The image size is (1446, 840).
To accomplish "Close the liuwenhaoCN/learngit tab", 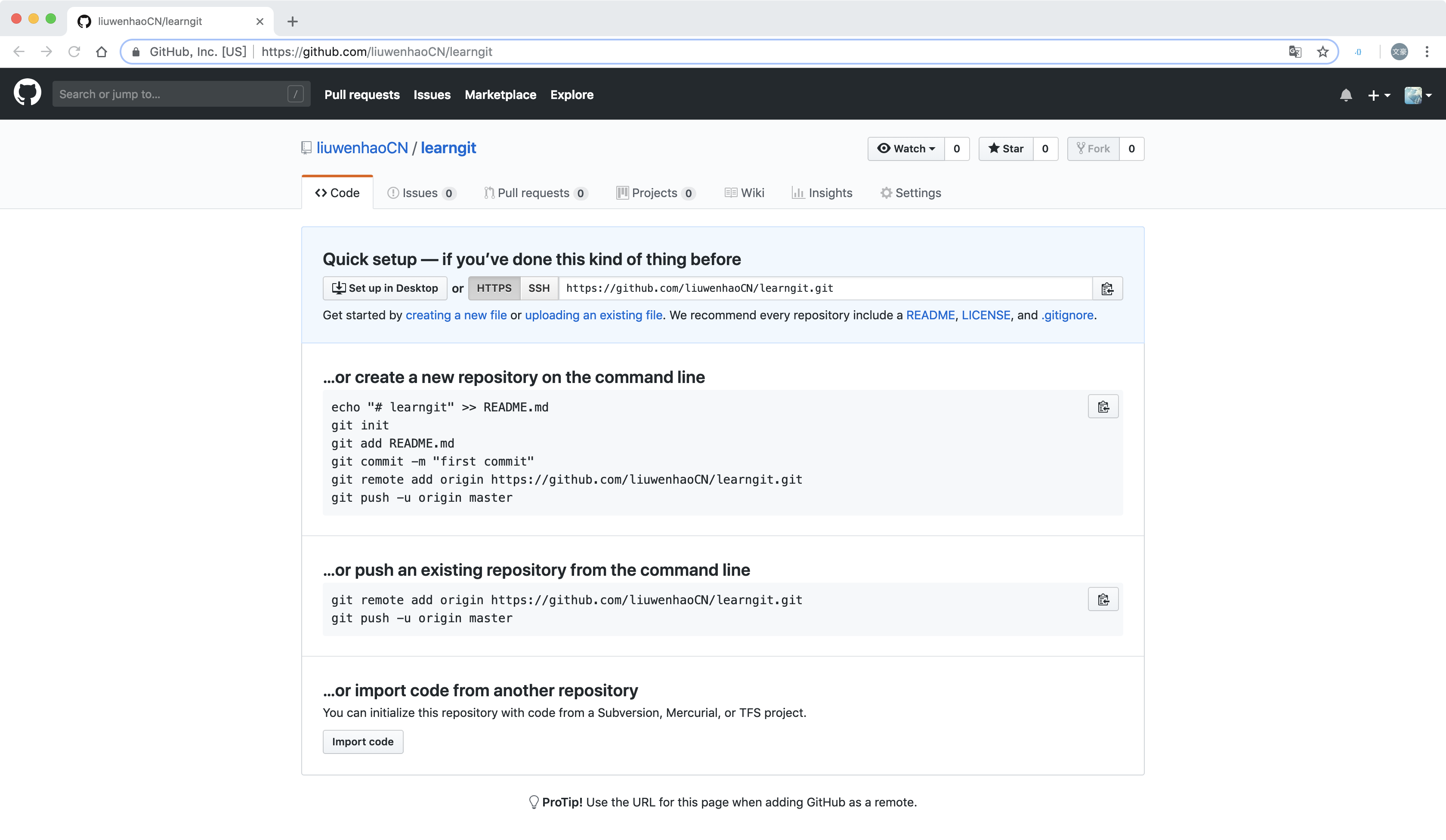I will click(x=260, y=21).
